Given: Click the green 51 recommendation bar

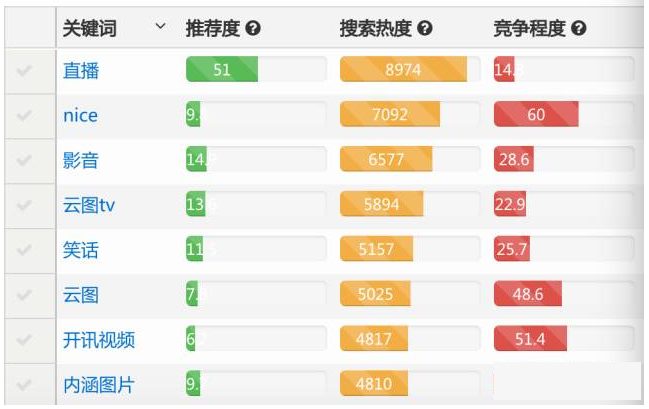Looking at the screenshot, I should 222,69.
